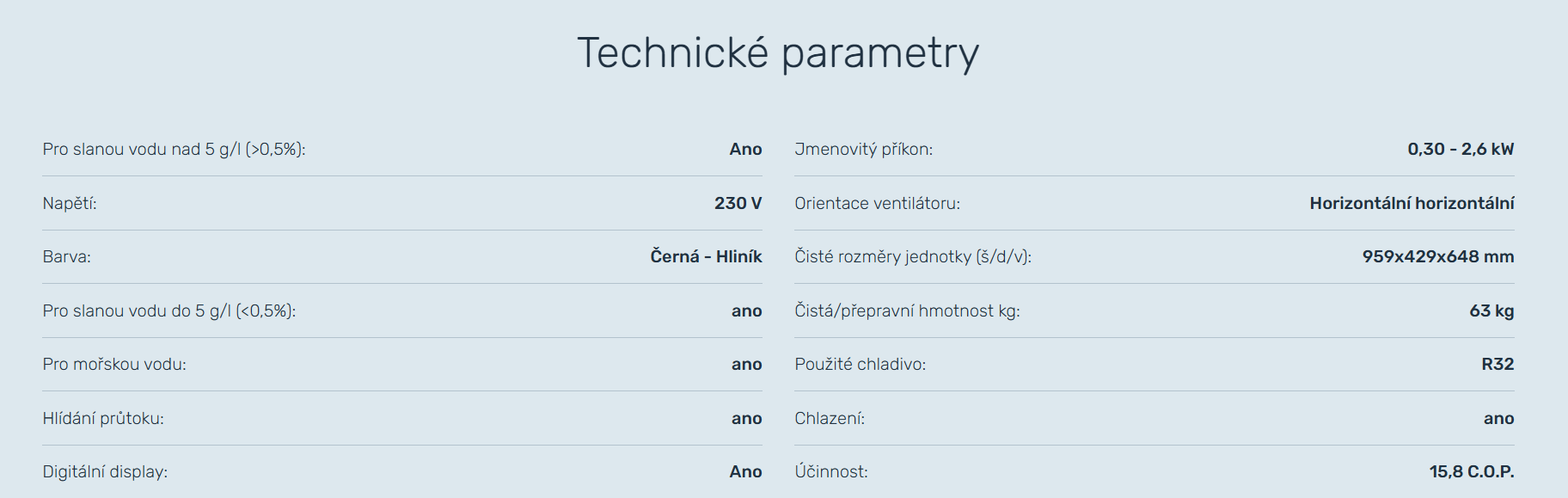Click the Orientace ventilátoru label

click(877, 204)
